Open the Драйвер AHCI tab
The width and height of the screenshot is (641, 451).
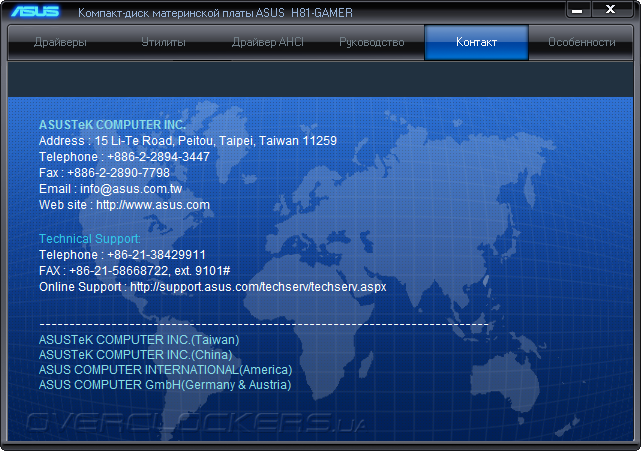coord(268,42)
